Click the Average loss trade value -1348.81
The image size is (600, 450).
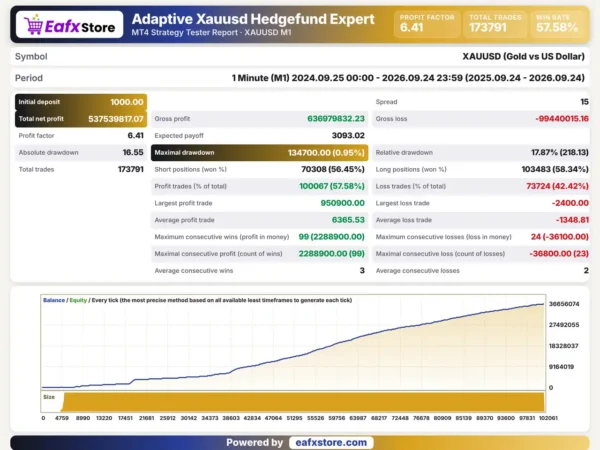point(572,220)
